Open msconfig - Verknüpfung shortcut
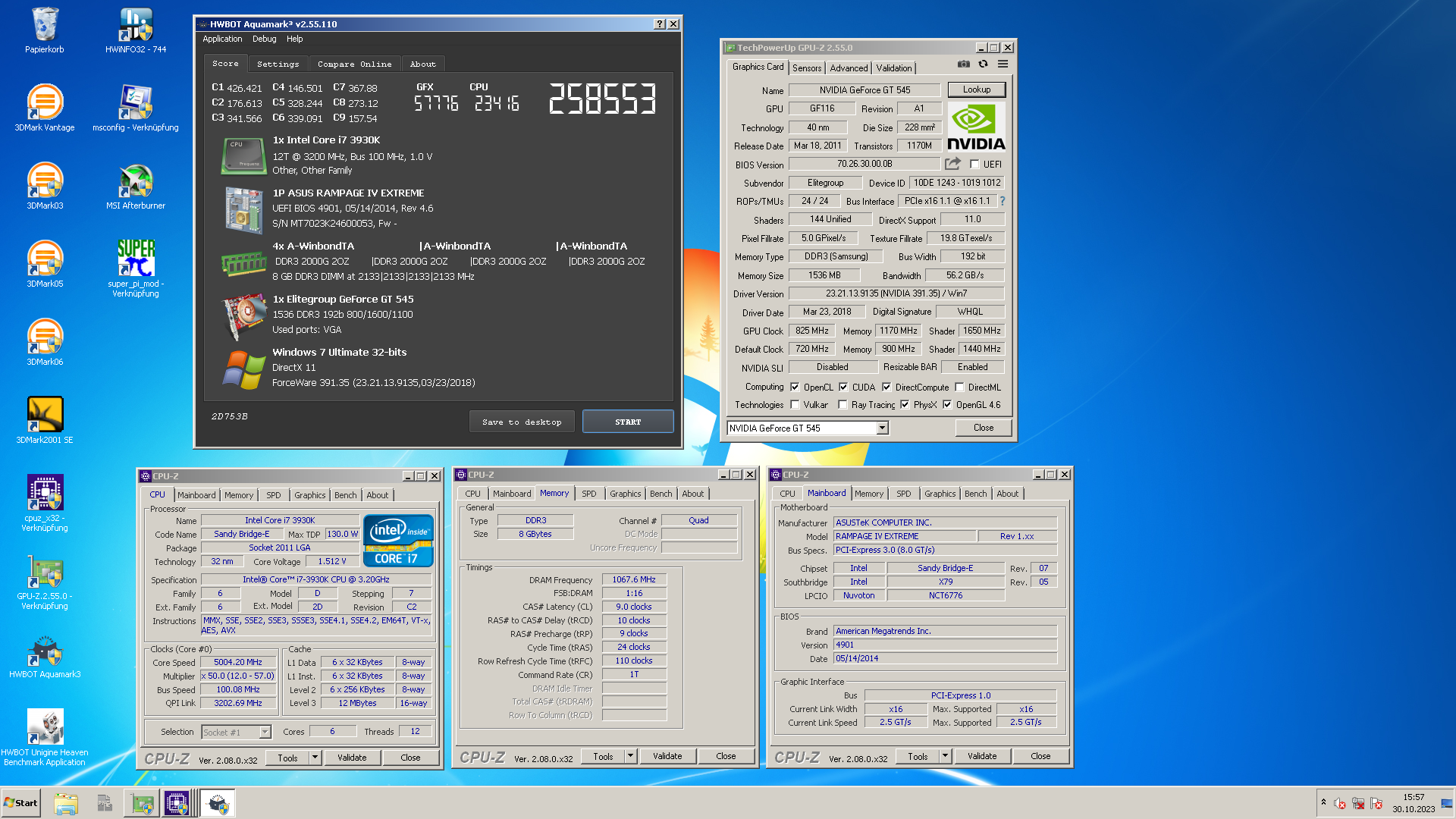Viewport: 1456px width, 819px height. tap(136, 108)
